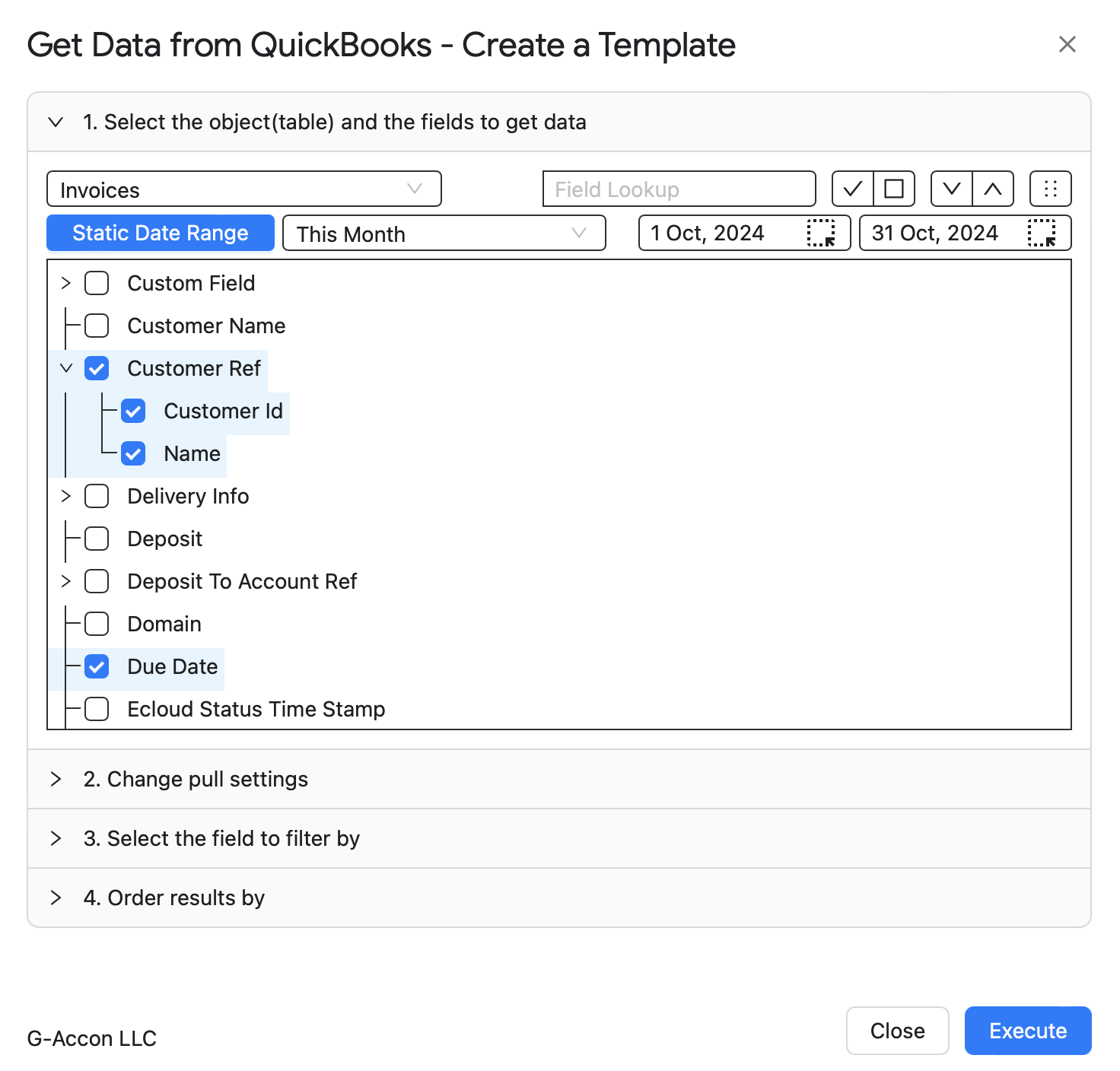Check the Delivery Info checkbox
Image resolution: width=1120 pixels, height=1071 pixels.
tap(97, 496)
